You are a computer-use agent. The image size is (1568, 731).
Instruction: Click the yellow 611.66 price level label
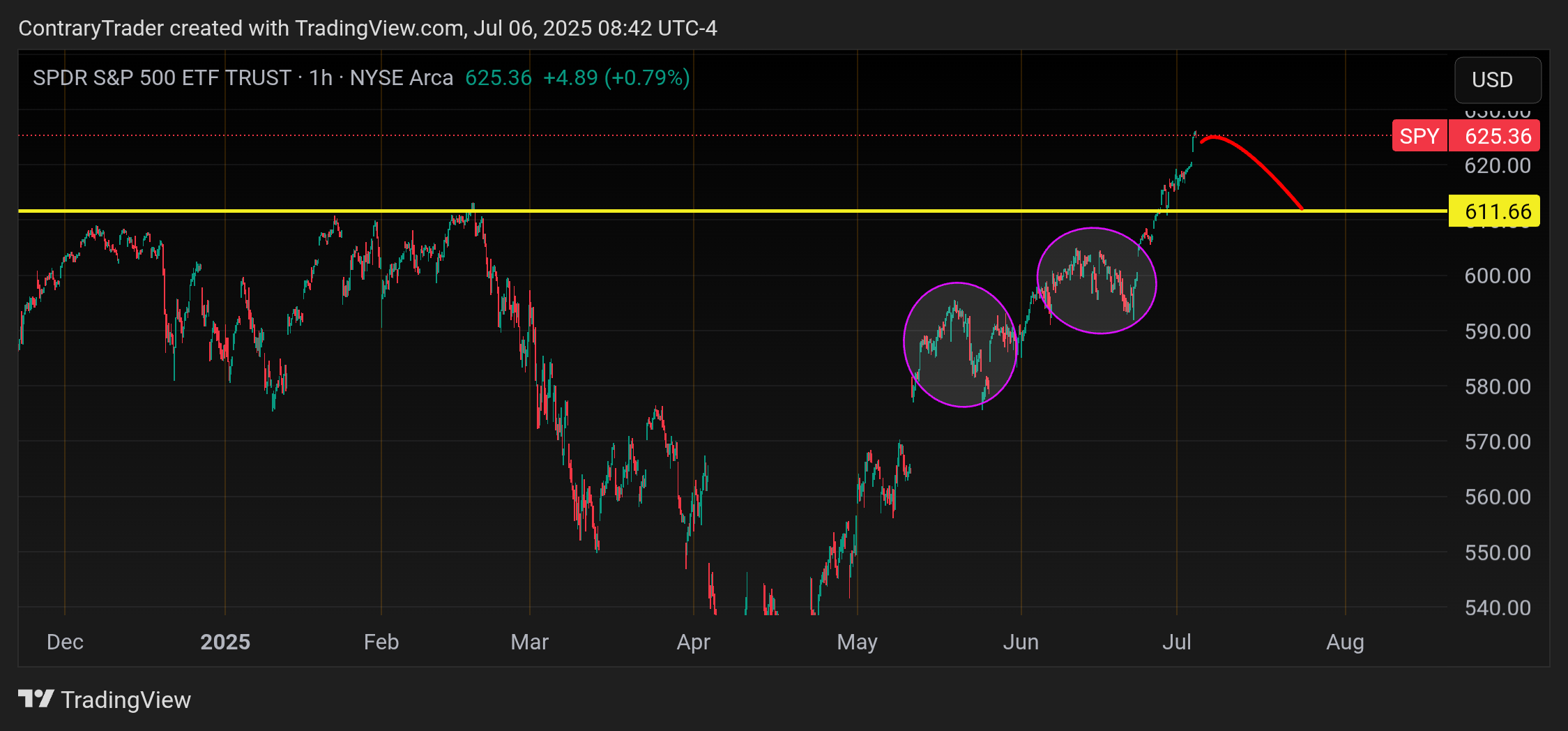pyautogui.click(x=1494, y=211)
